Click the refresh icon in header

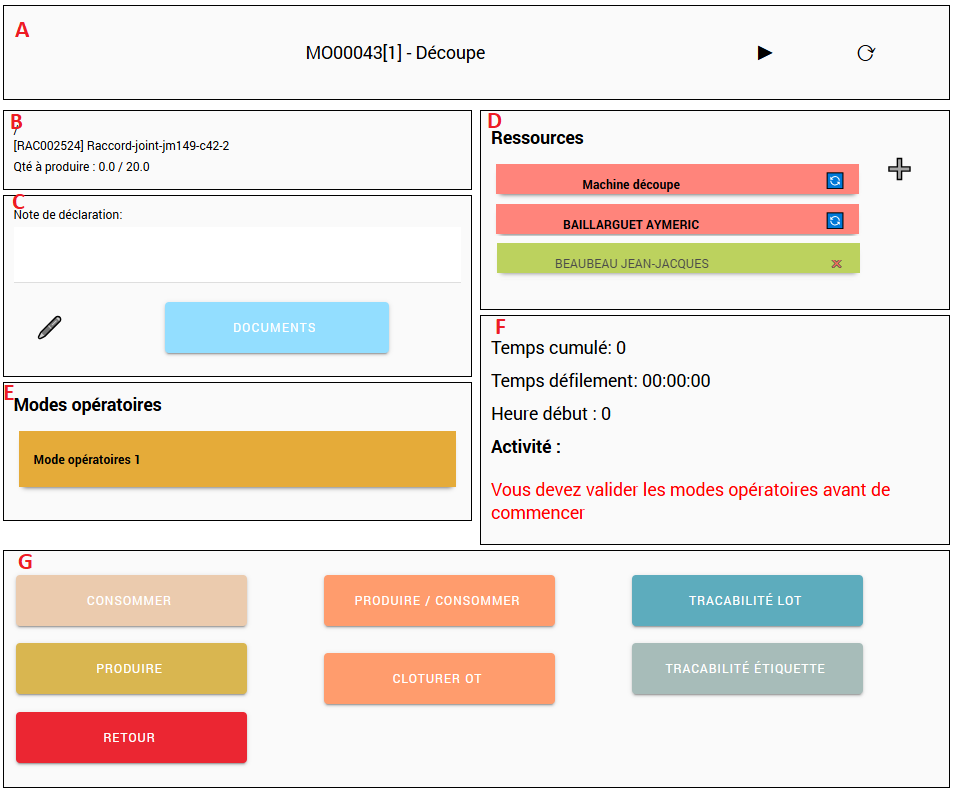click(866, 53)
